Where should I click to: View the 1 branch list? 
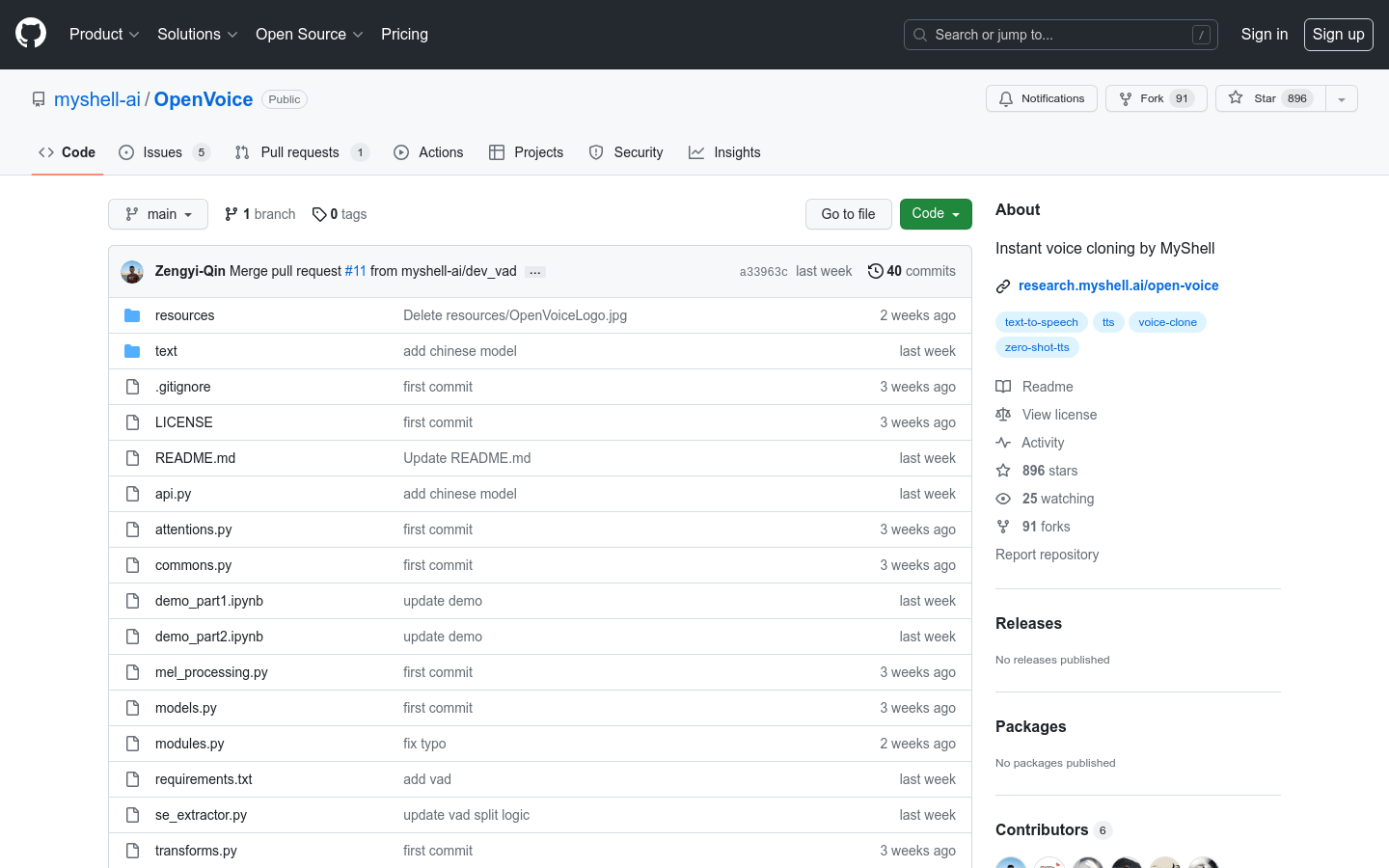click(260, 214)
